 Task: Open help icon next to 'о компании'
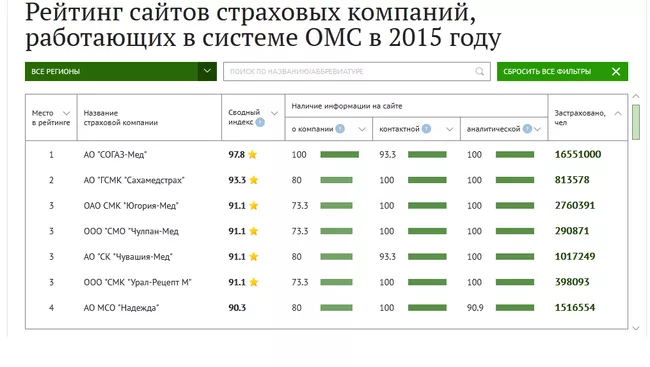point(340,129)
